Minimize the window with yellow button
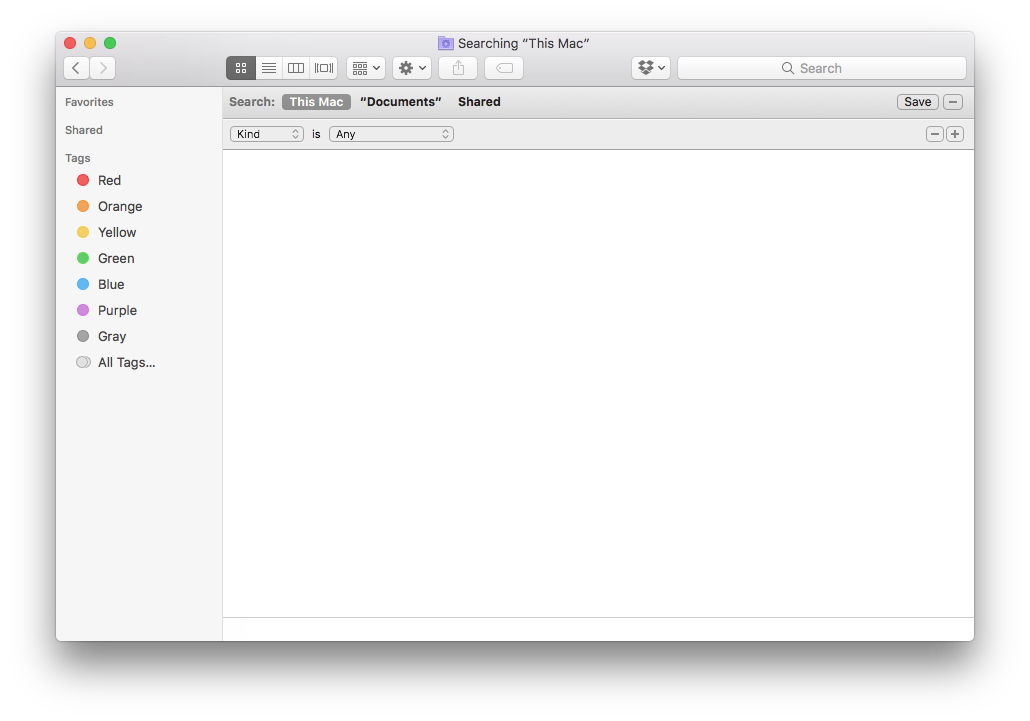The image size is (1030, 721). point(90,43)
